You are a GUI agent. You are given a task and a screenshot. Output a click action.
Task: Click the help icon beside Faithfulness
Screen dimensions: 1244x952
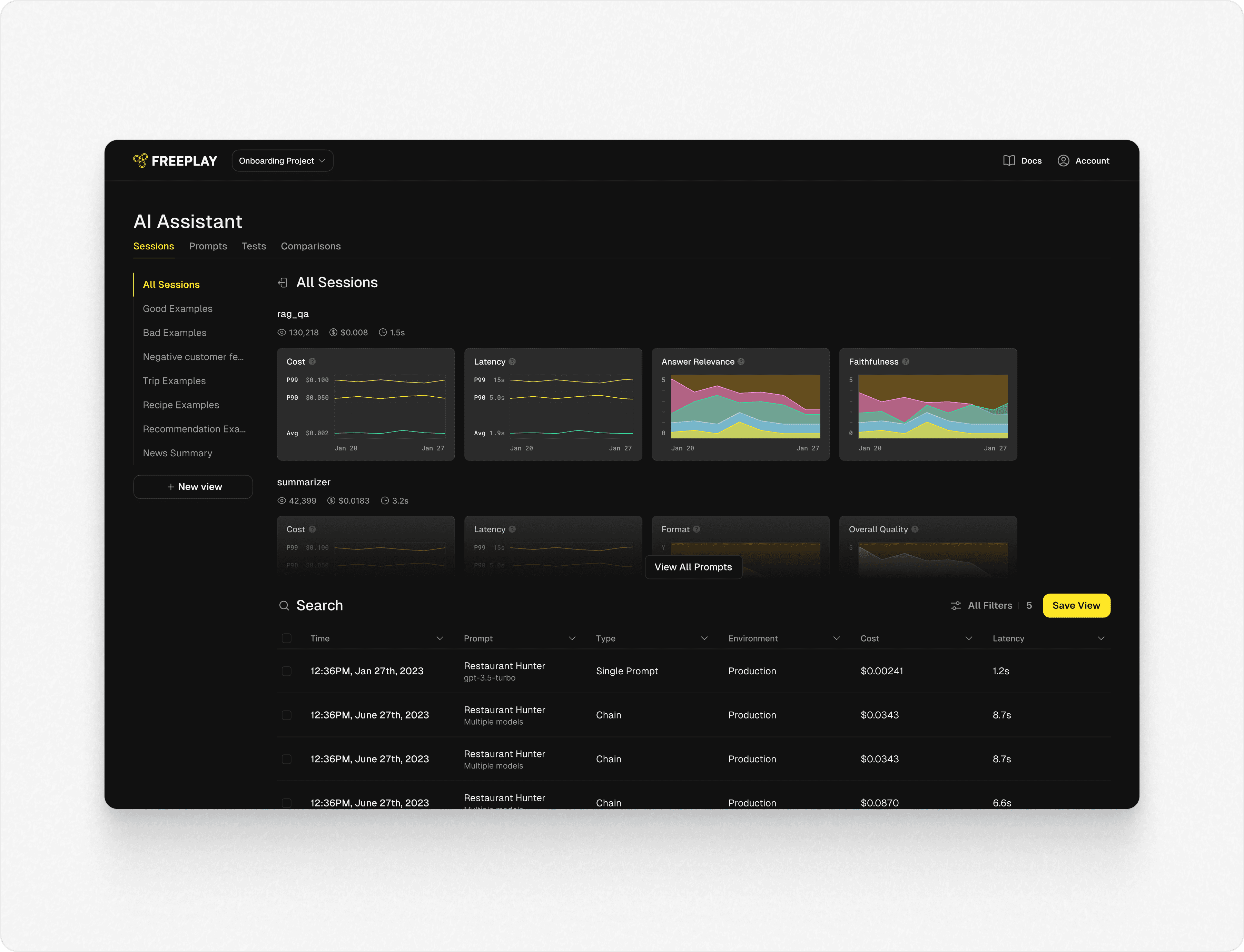[906, 361]
